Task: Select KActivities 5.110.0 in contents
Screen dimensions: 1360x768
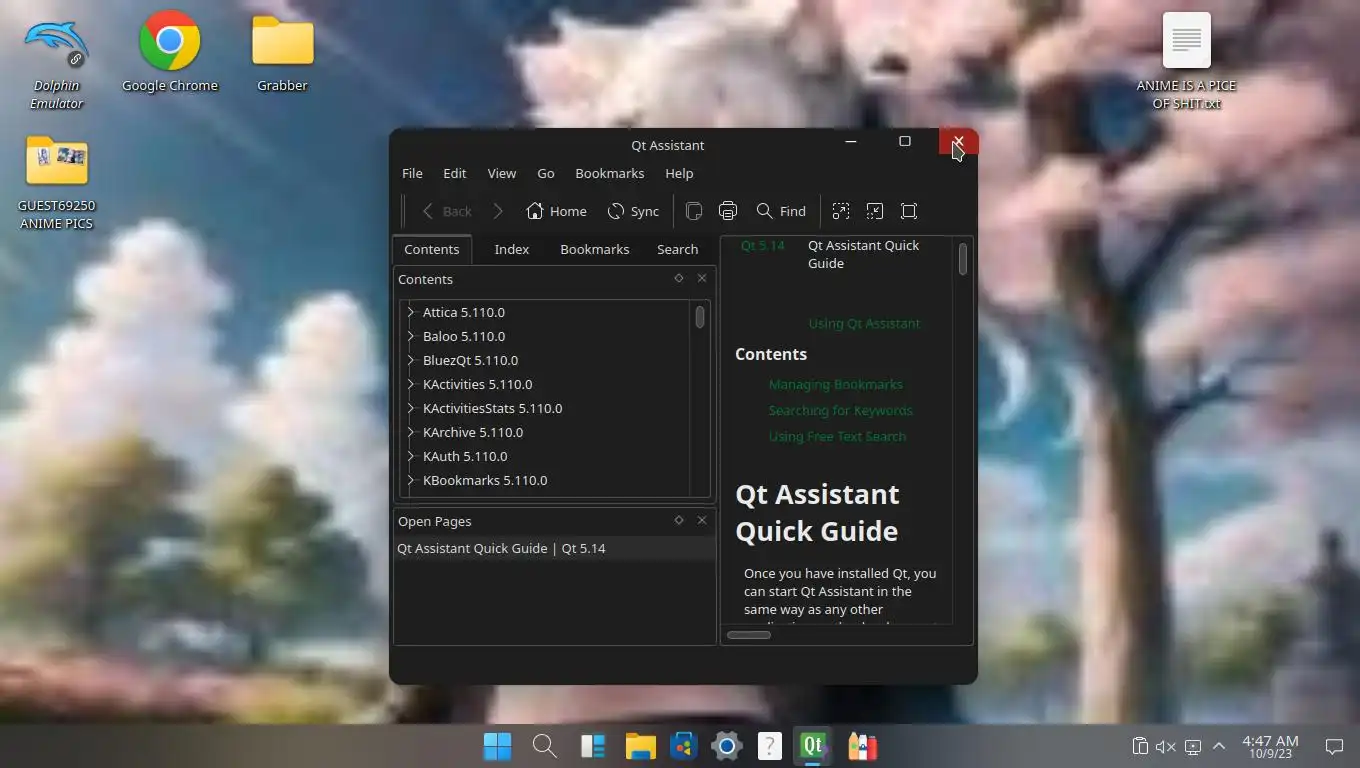Action: click(x=477, y=384)
